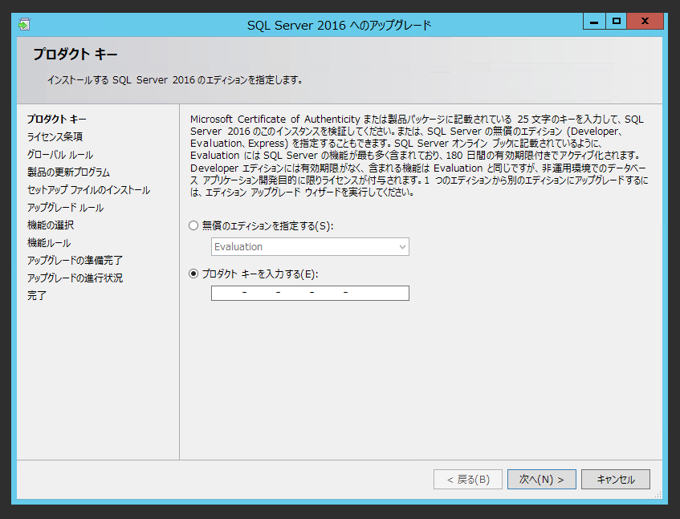Select 製品の更新プログラム step in sidebar
Screen dimensions: 680x519
(69, 172)
